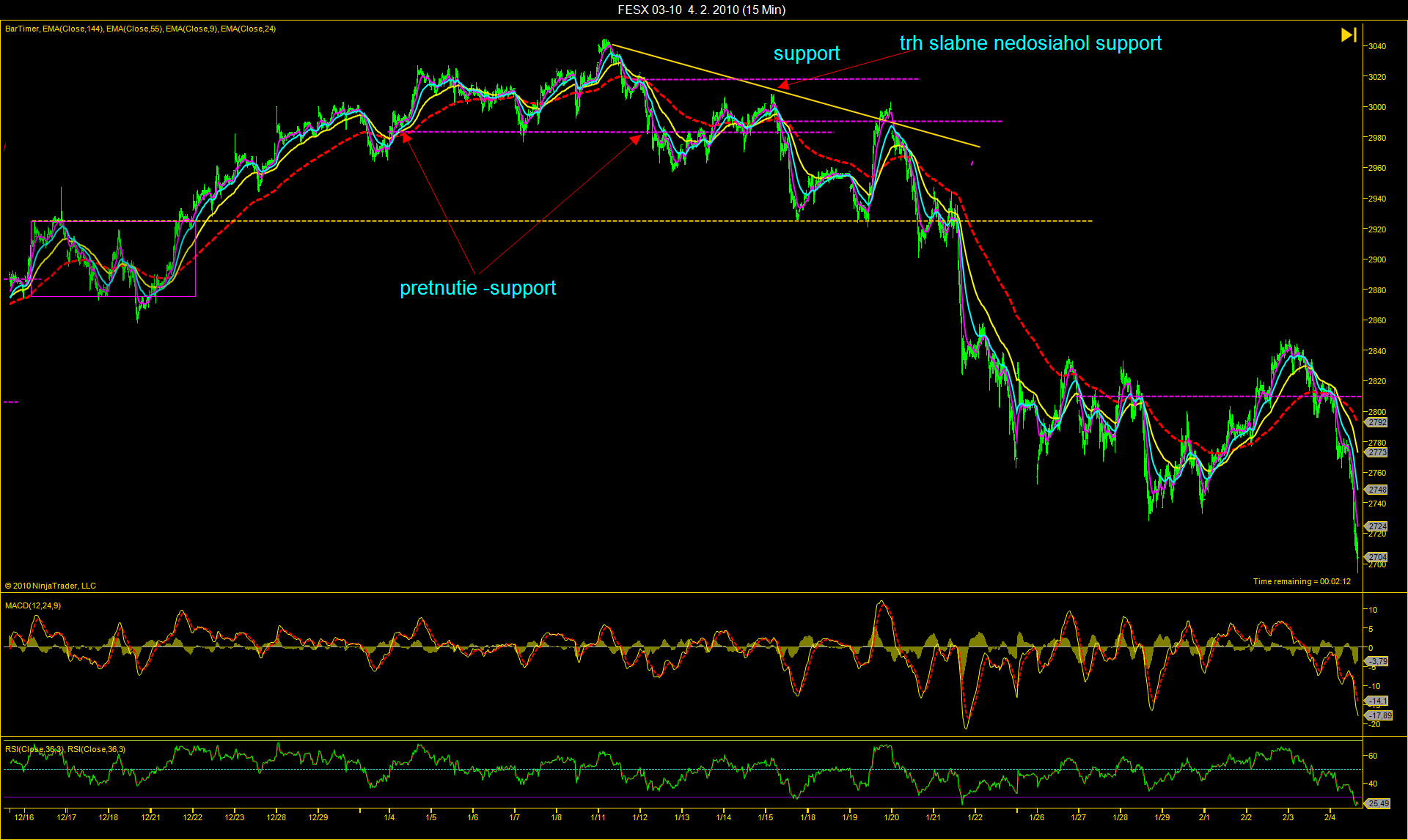Click the 2773 price marker tag
This screenshot has height=840, width=1408.
click(1377, 452)
